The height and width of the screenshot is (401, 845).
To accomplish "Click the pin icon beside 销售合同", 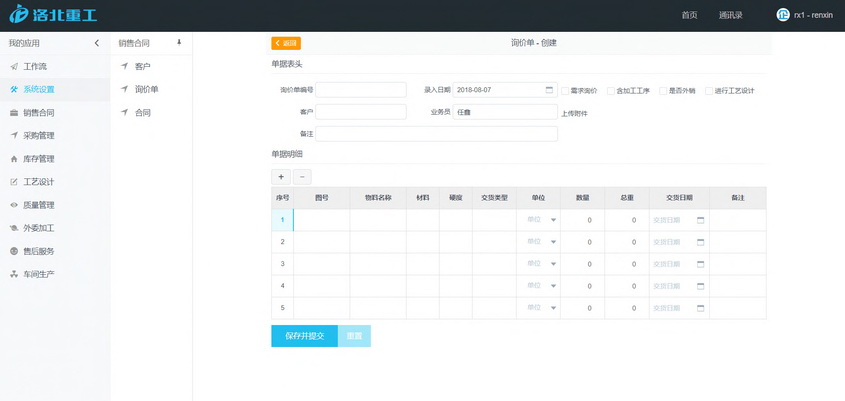I will [179, 43].
